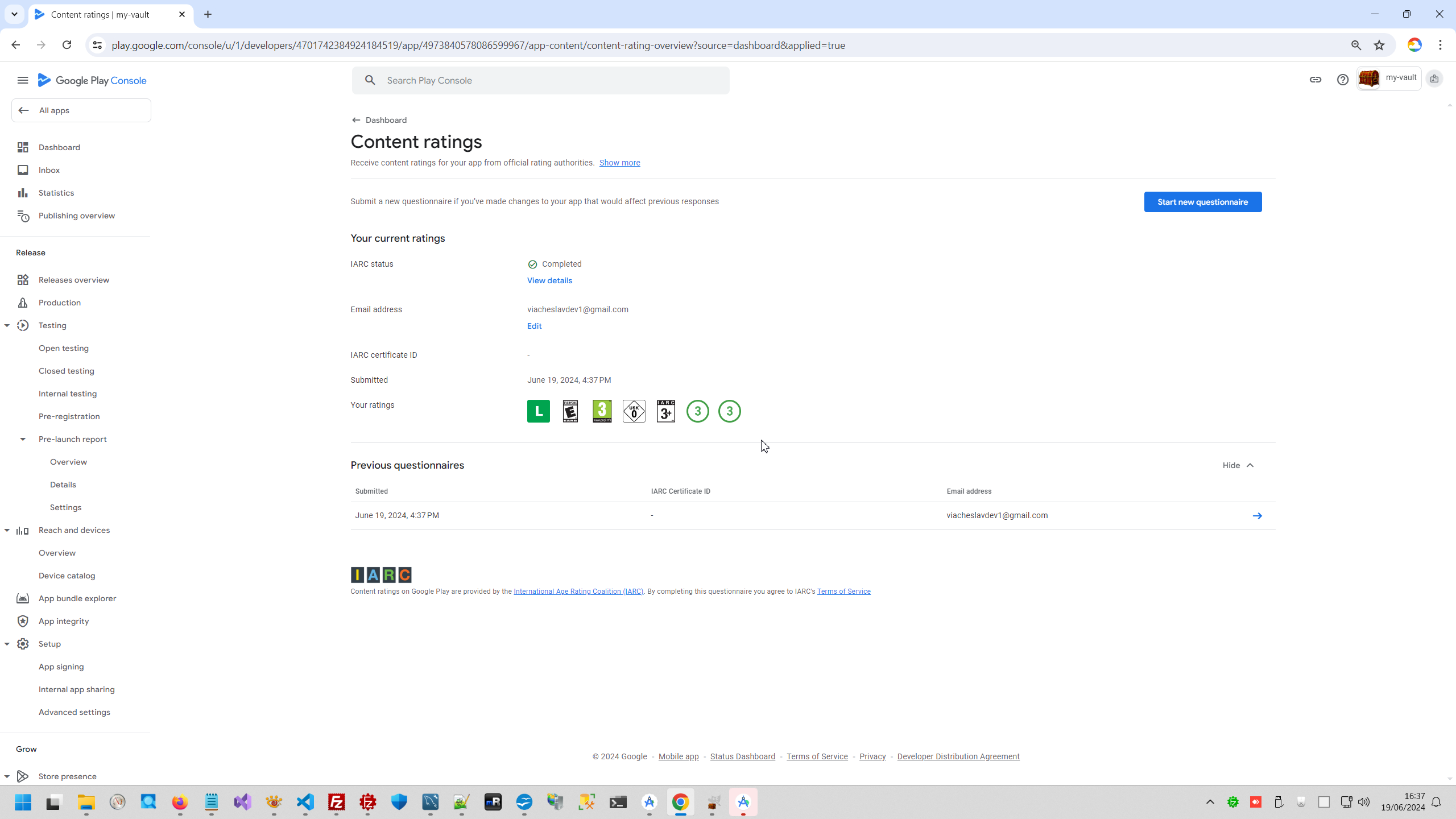Image resolution: width=1456 pixels, height=819 pixels.
Task: Open View details under IARC status
Action: [549, 280]
